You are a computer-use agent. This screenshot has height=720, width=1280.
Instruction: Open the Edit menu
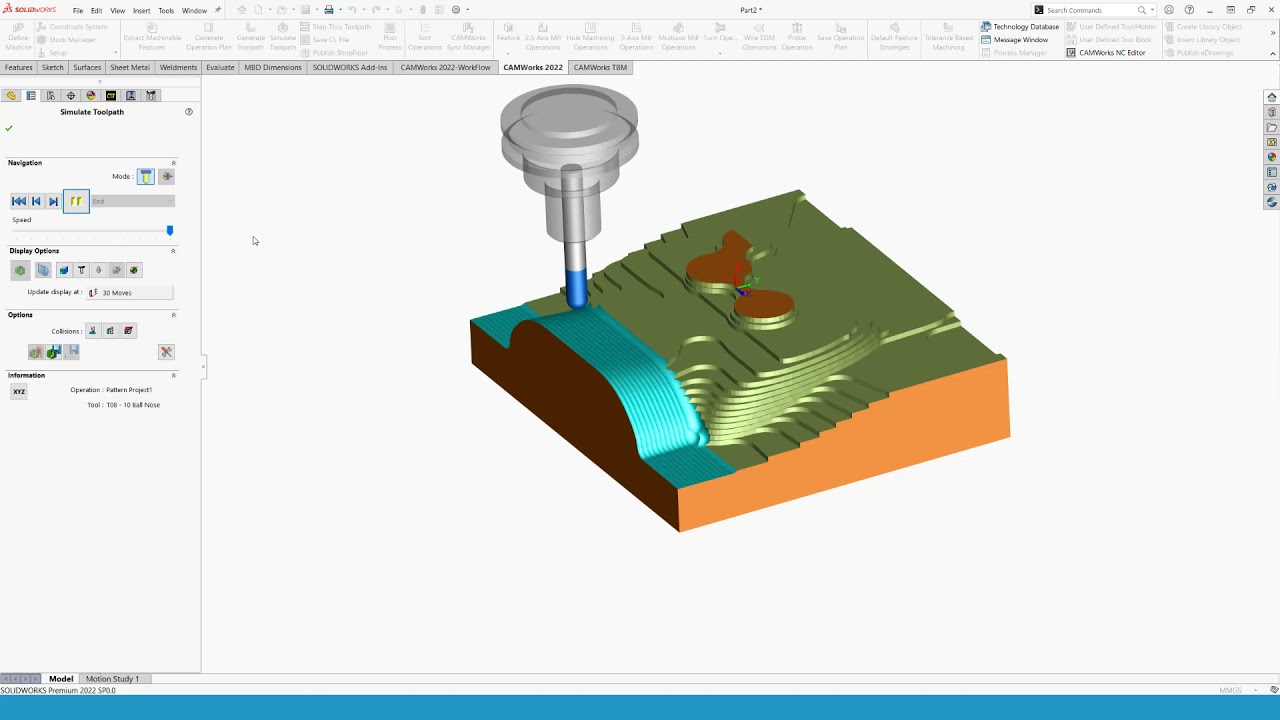96,10
